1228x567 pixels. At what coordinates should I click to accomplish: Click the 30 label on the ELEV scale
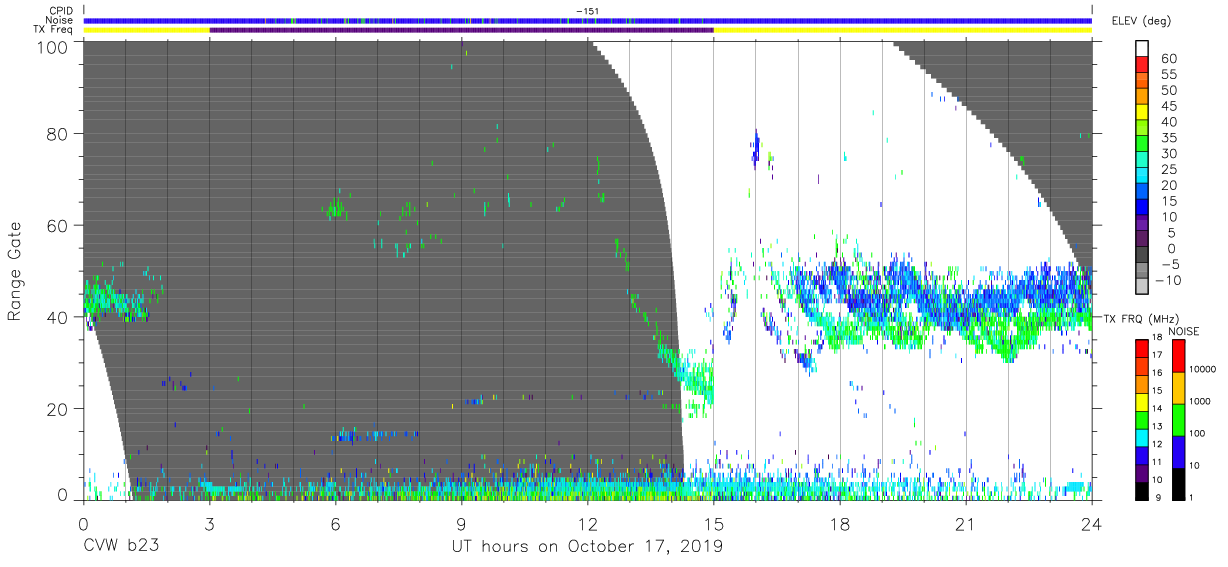(x=1167, y=154)
